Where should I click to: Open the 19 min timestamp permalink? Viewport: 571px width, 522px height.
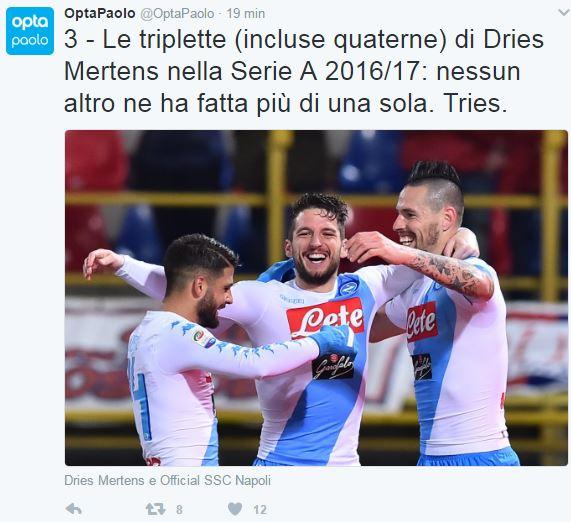coord(246,14)
